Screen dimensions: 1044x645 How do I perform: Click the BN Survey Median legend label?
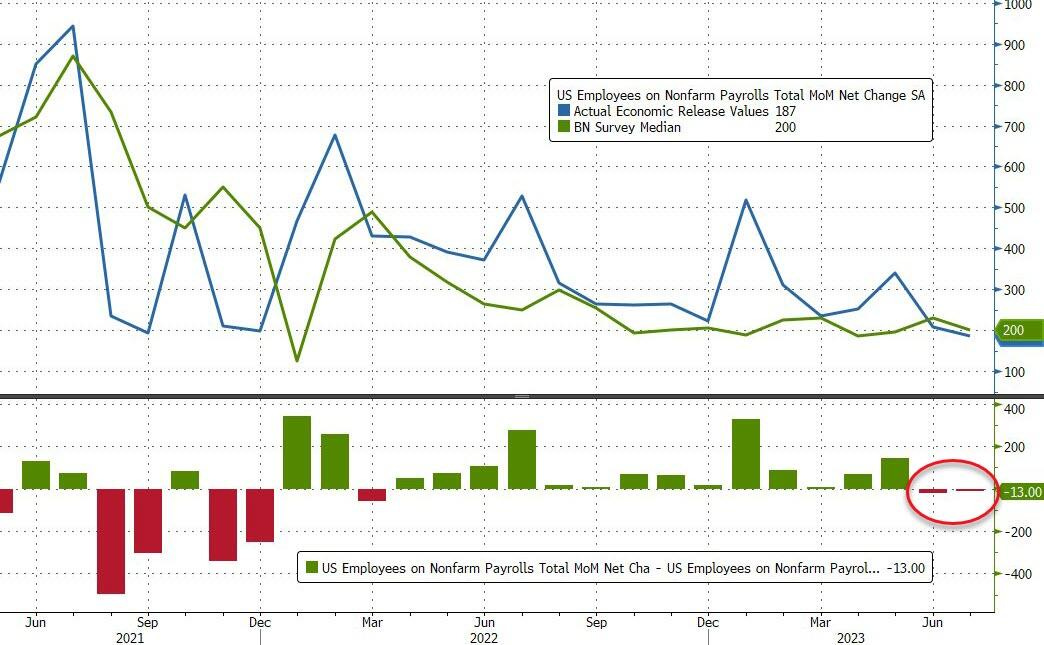[x=627, y=127]
